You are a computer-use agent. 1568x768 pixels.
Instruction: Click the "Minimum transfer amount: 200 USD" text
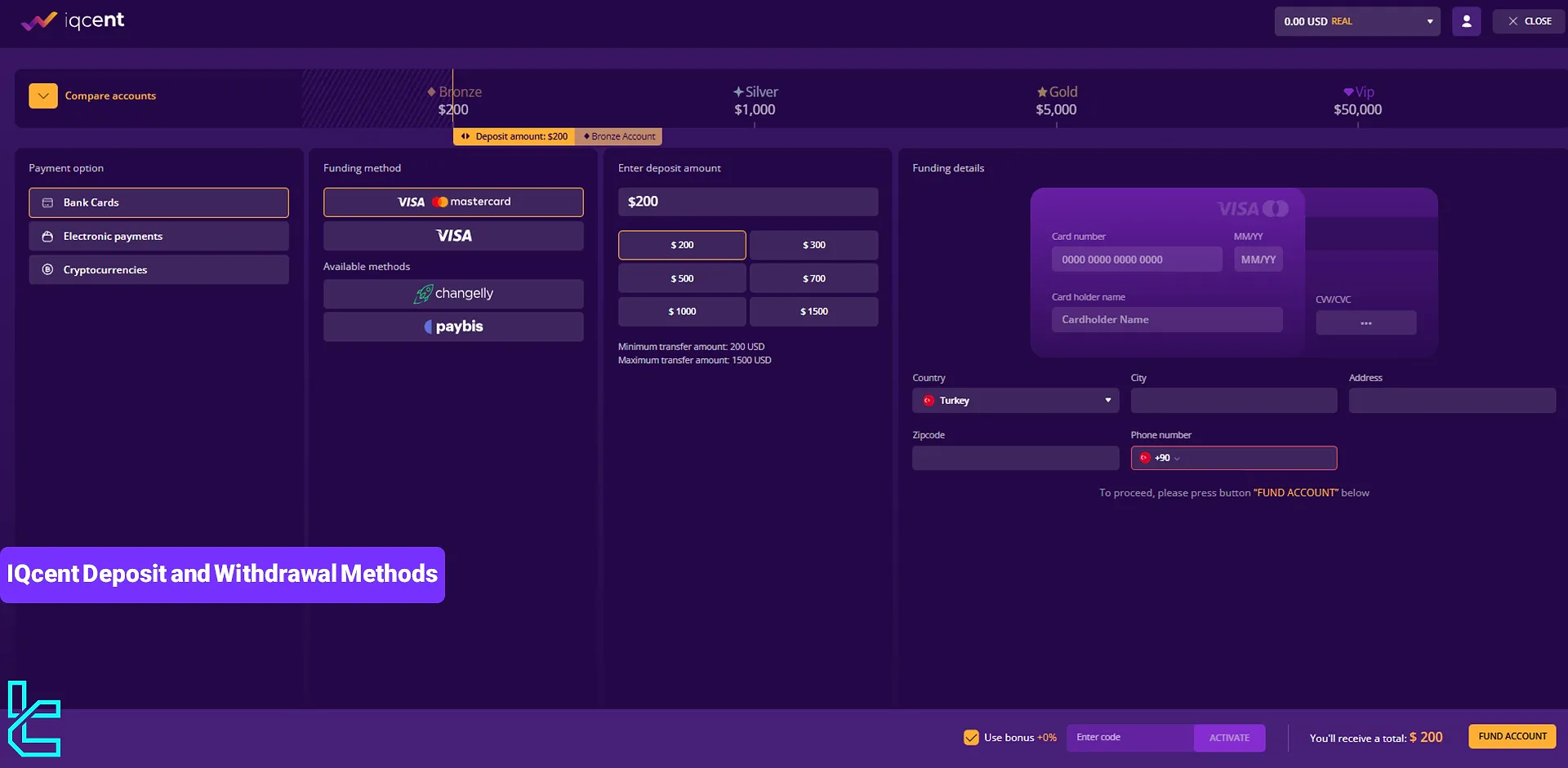point(691,347)
